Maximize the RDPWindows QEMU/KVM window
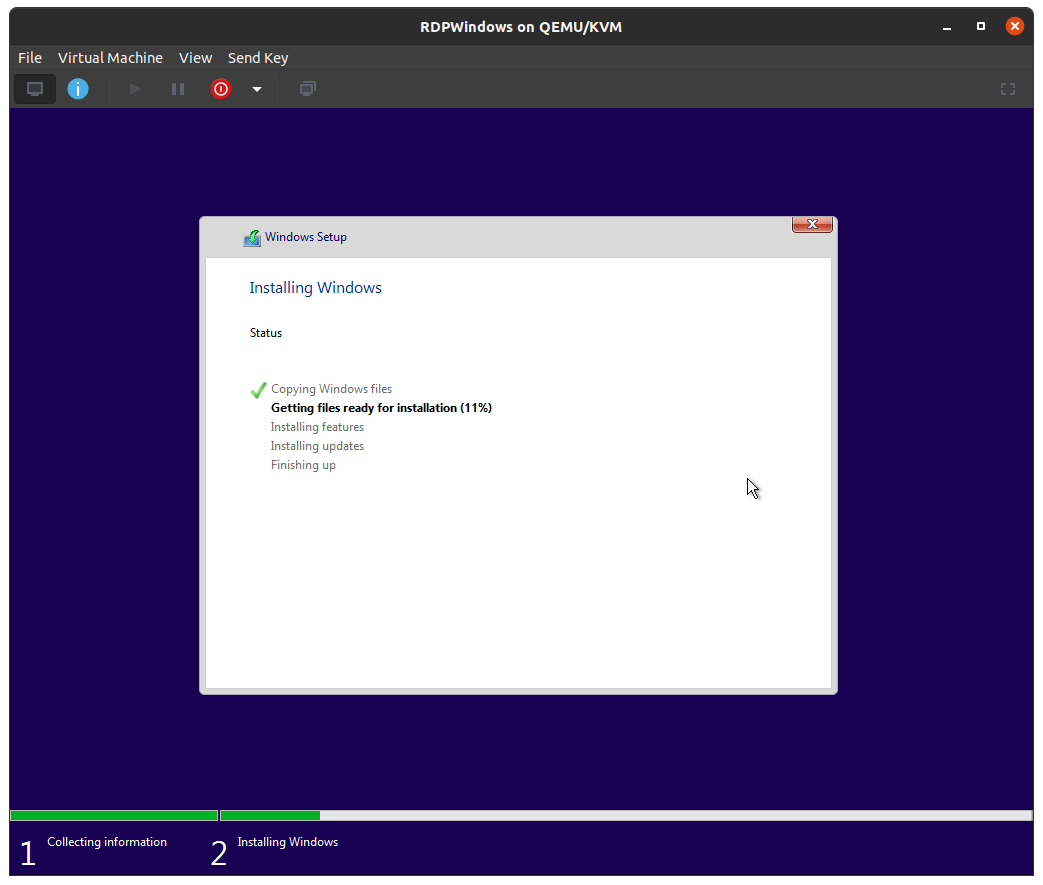 click(x=981, y=26)
